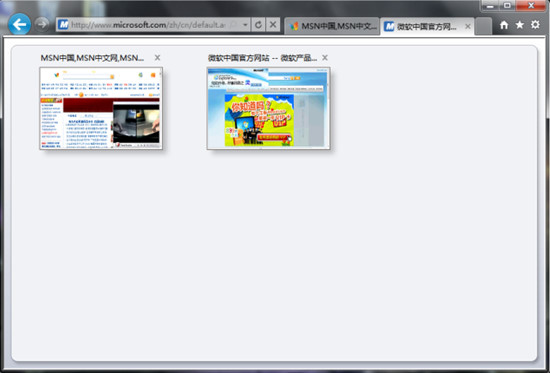Open favorites with the star icon
Image resolution: width=550 pixels, height=373 pixels.
click(x=519, y=25)
